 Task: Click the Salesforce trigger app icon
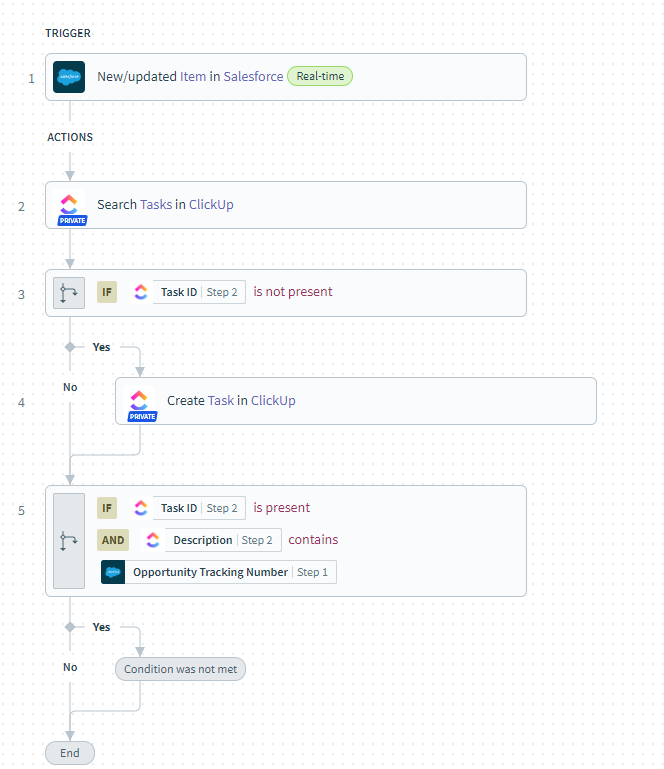69,77
